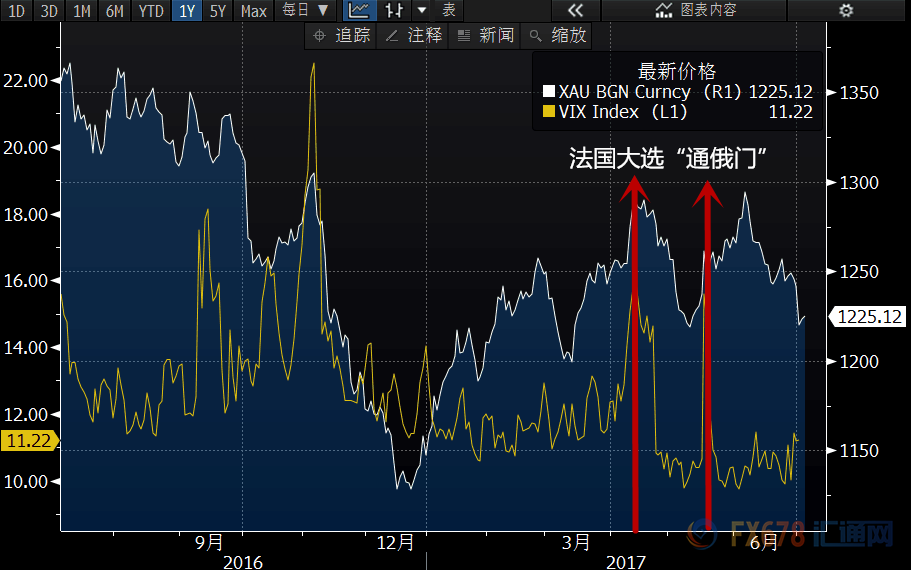This screenshot has height=570, width=911.
Task: Show the Max time range
Action: coord(253,10)
